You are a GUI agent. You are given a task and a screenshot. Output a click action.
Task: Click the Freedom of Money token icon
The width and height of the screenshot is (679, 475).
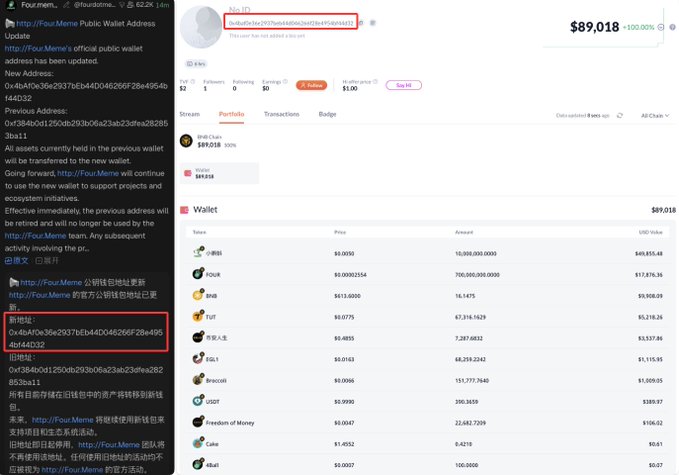pyautogui.click(x=198, y=422)
